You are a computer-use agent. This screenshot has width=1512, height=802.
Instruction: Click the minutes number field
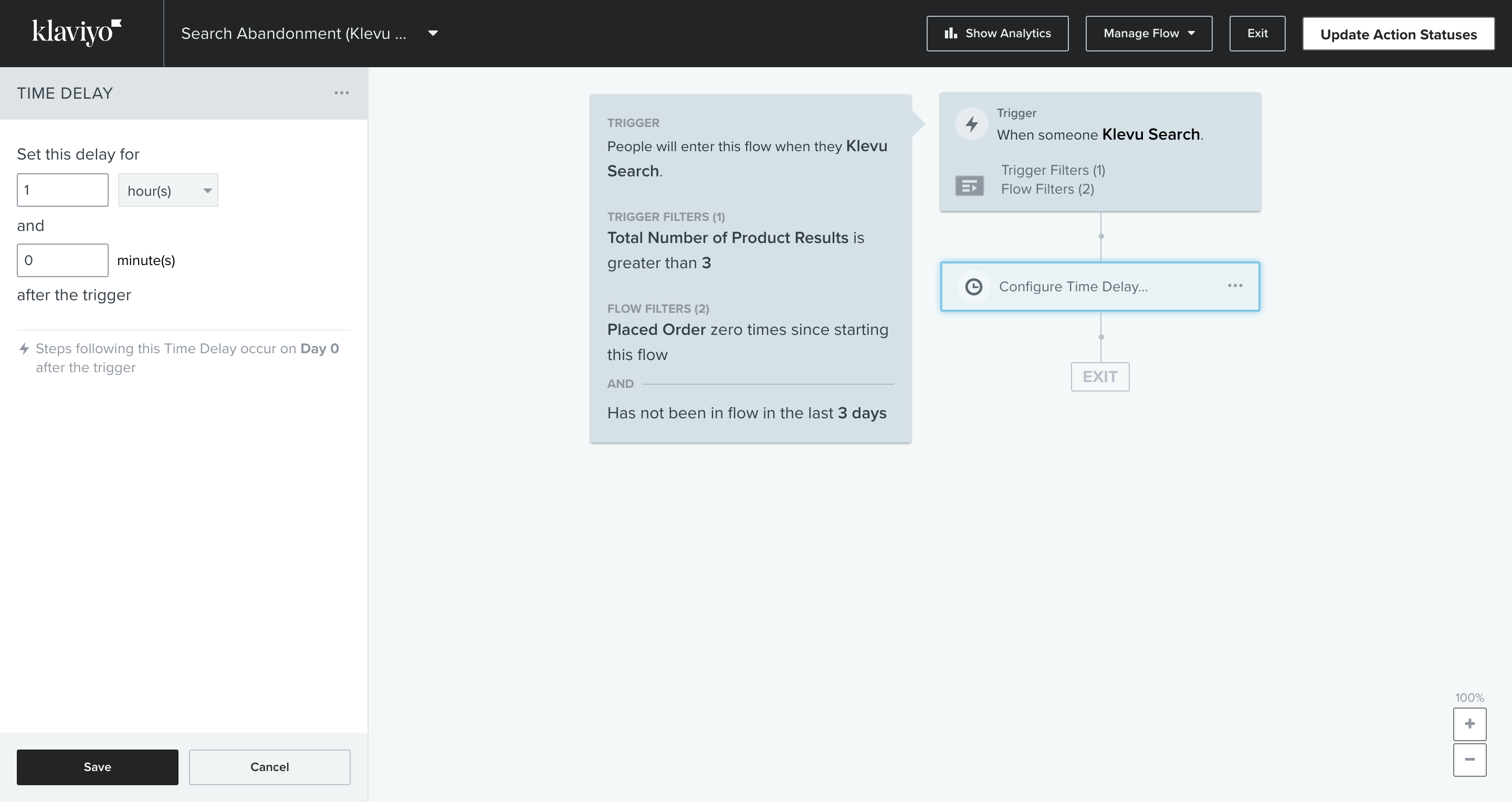point(62,260)
